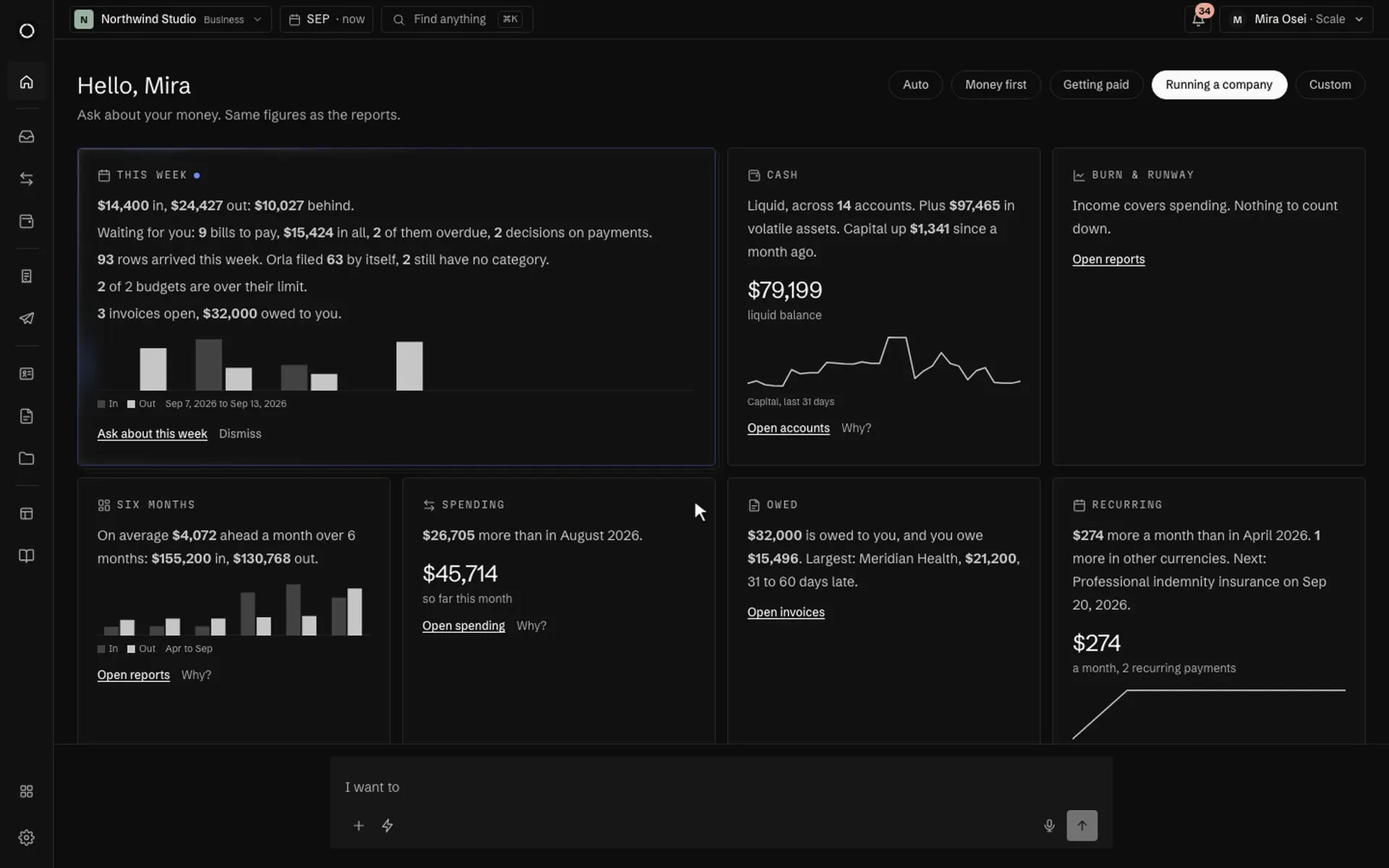
Task: Expand the Northwind Studio workspace dropdown
Action: [x=171, y=20]
